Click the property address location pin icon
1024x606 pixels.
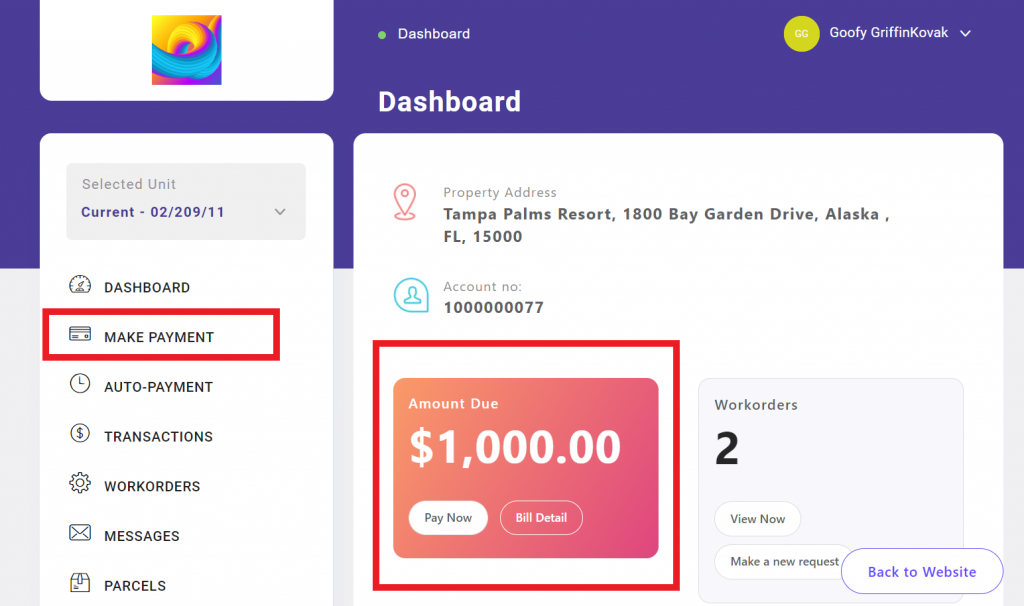pos(405,201)
